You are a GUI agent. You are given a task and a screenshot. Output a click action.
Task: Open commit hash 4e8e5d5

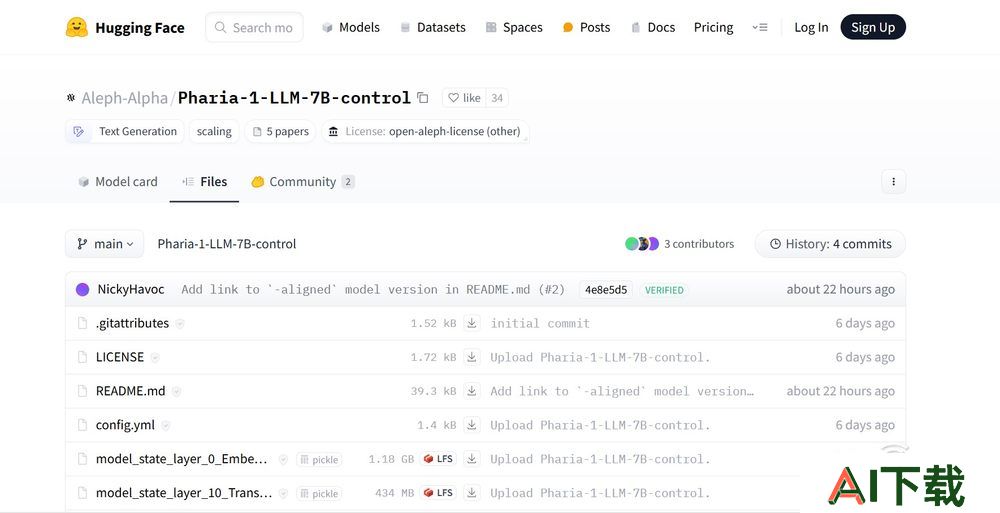pos(606,290)
